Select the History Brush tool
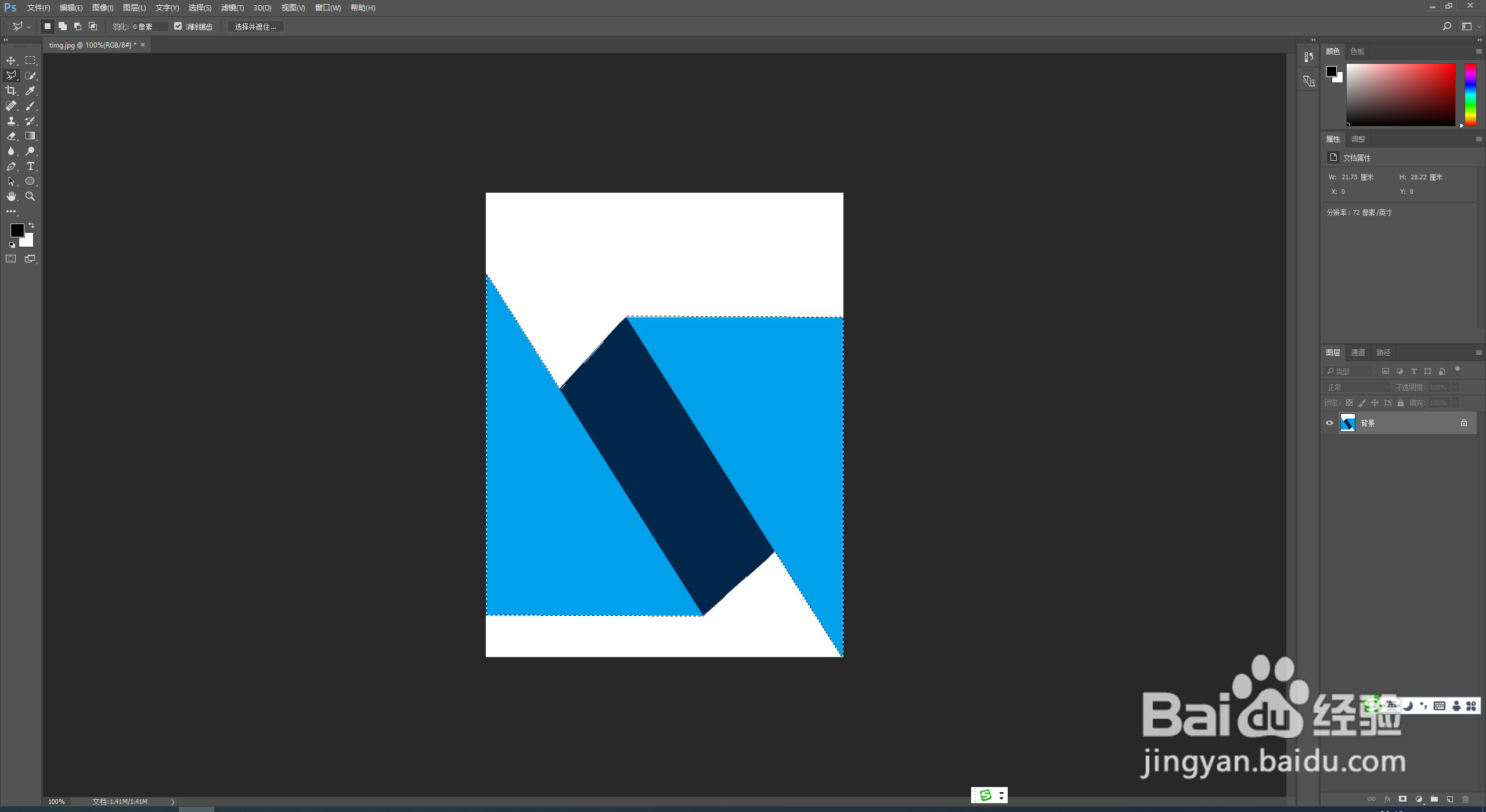The height and width of the screenshot is (812, 1486). pos(30,121)
